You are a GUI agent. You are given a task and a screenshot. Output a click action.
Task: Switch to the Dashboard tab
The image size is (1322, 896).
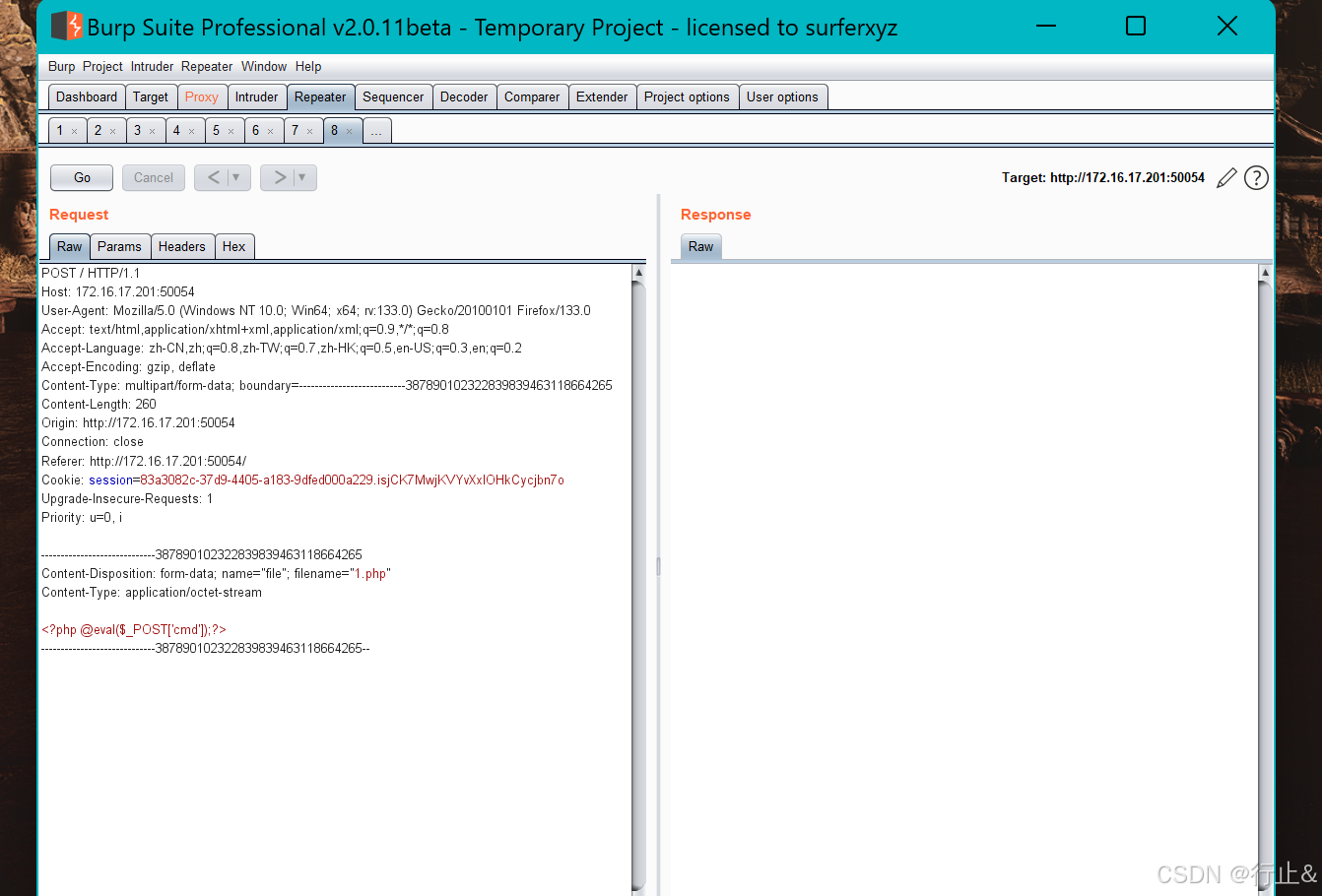87,96
